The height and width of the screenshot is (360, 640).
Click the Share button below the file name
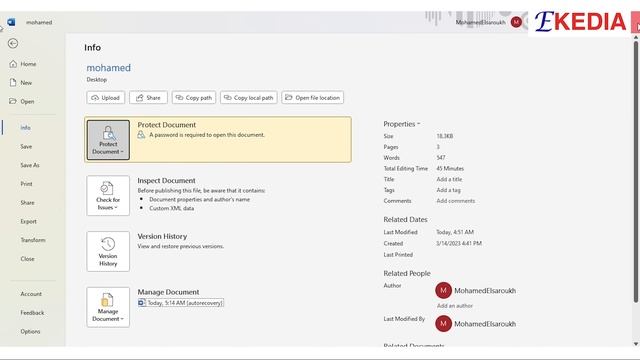pyautogui.click(x=148, y=98)
